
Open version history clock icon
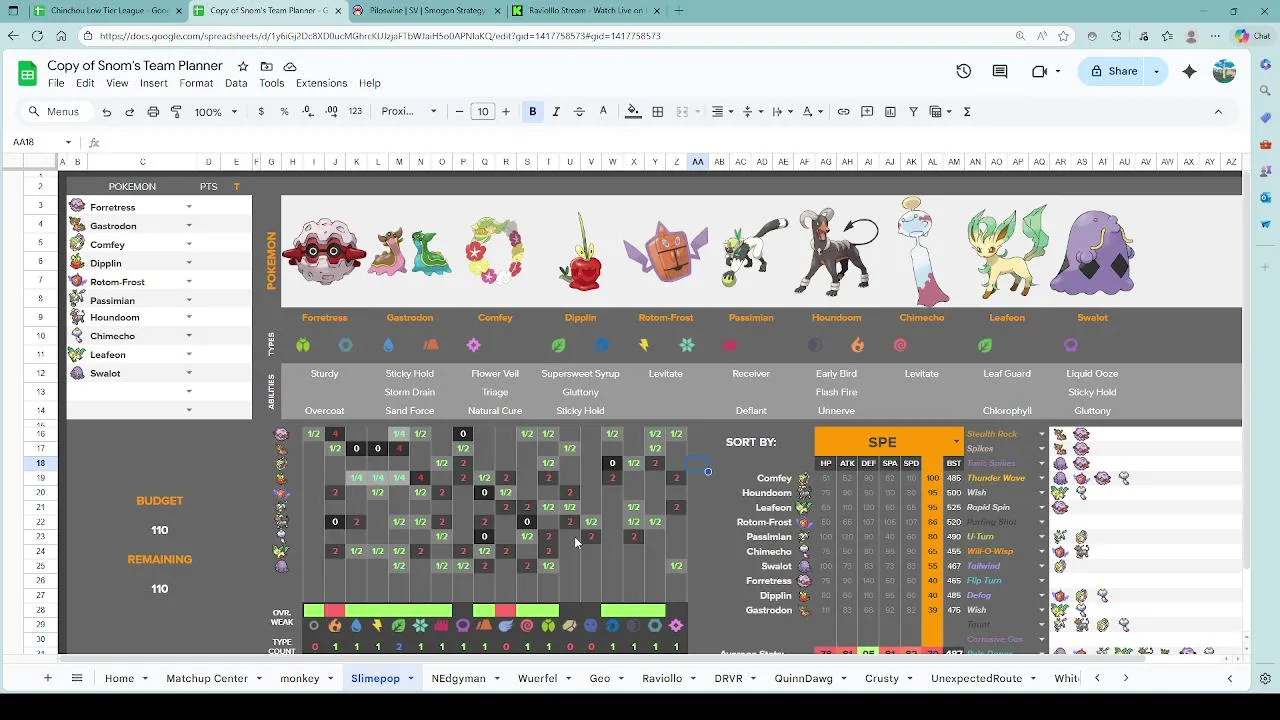pos(964,72)
